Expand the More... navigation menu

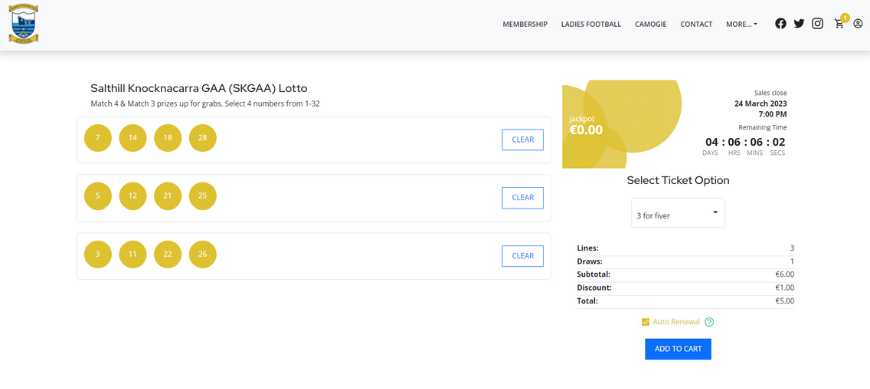click(x=741, y=24)
